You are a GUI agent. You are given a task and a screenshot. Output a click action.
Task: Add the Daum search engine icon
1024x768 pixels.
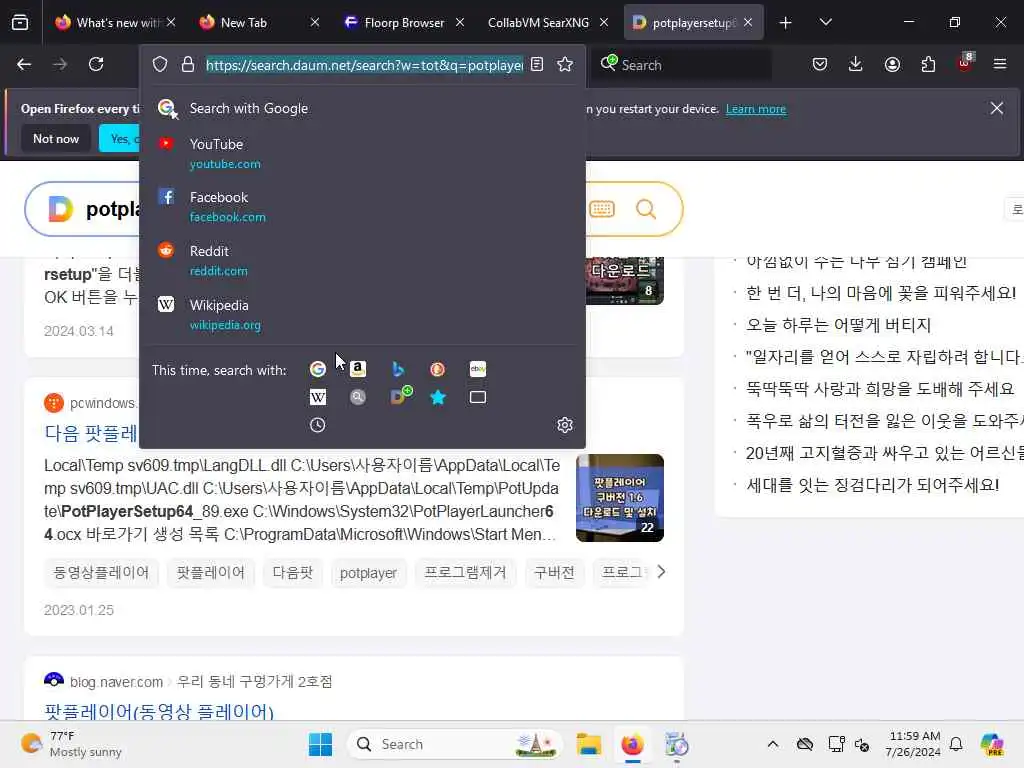pos(401,396)
